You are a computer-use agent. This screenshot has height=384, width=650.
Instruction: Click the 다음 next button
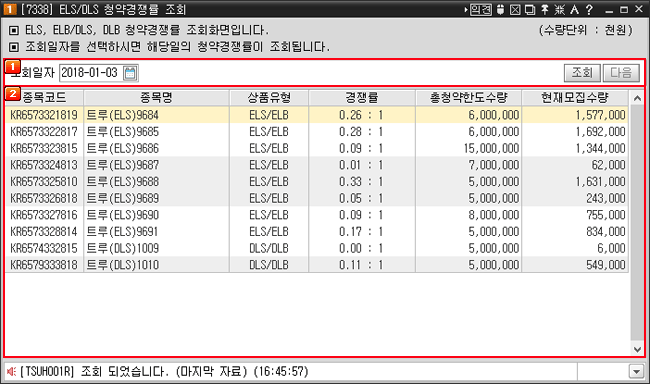point(621,73)
